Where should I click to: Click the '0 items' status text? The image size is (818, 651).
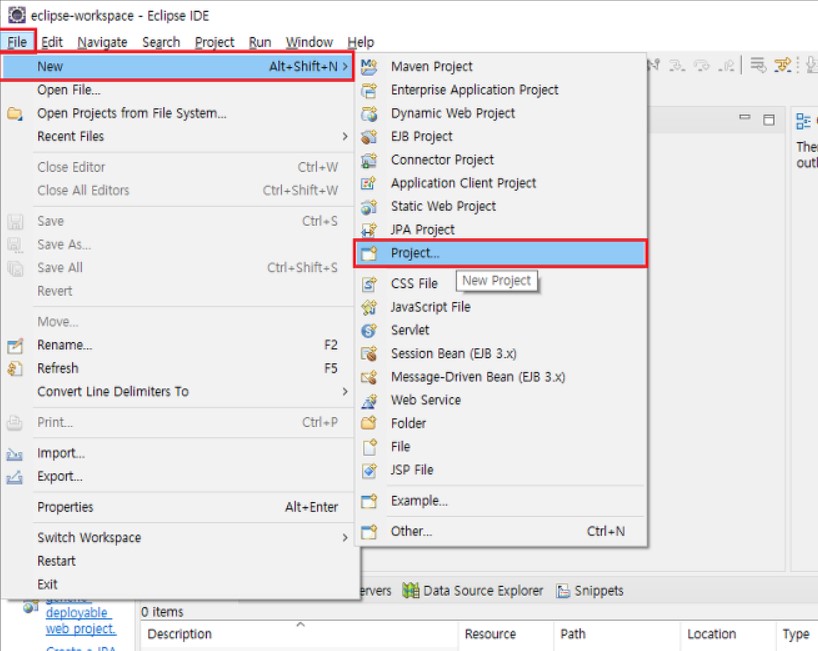point(162,611)
